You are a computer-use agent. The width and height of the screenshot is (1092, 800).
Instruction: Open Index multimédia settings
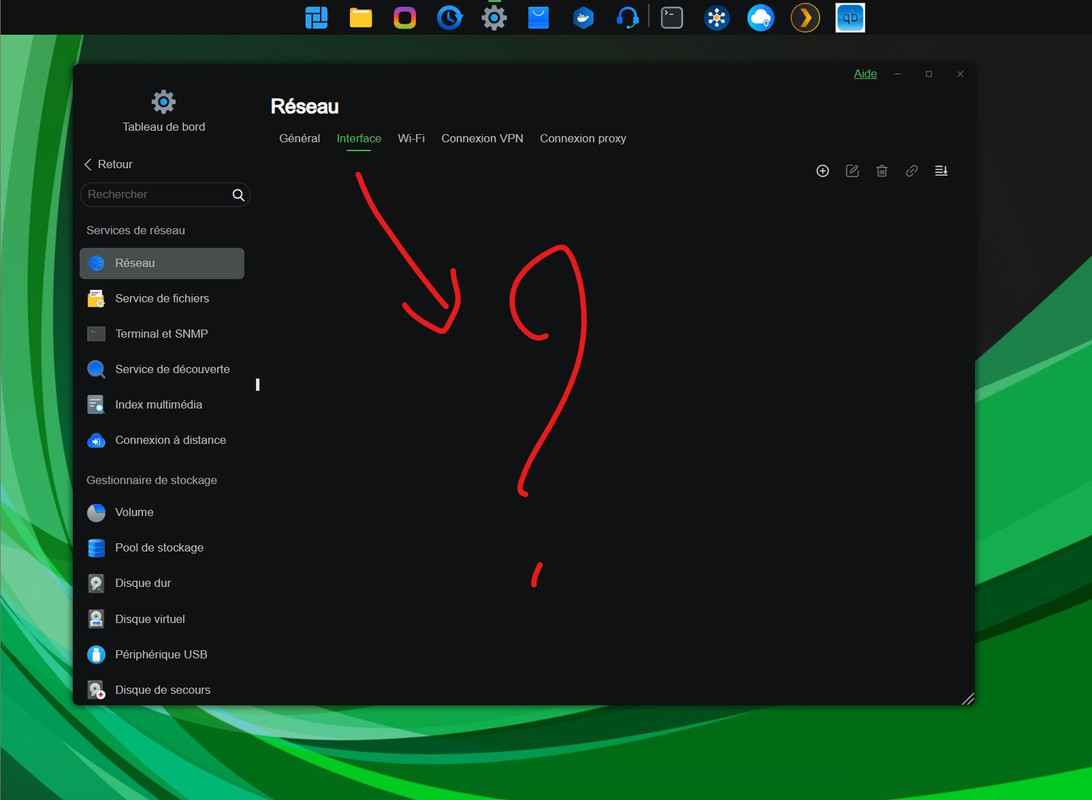pos(162,405)
